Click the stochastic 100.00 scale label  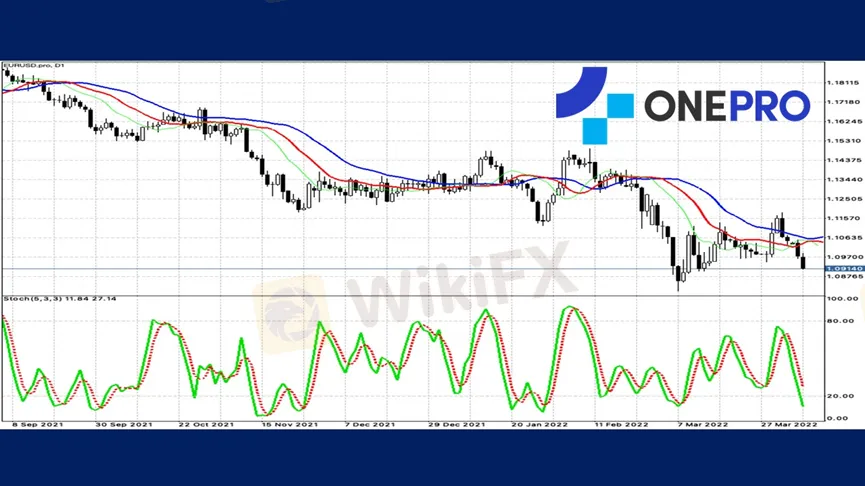point(839,299)
